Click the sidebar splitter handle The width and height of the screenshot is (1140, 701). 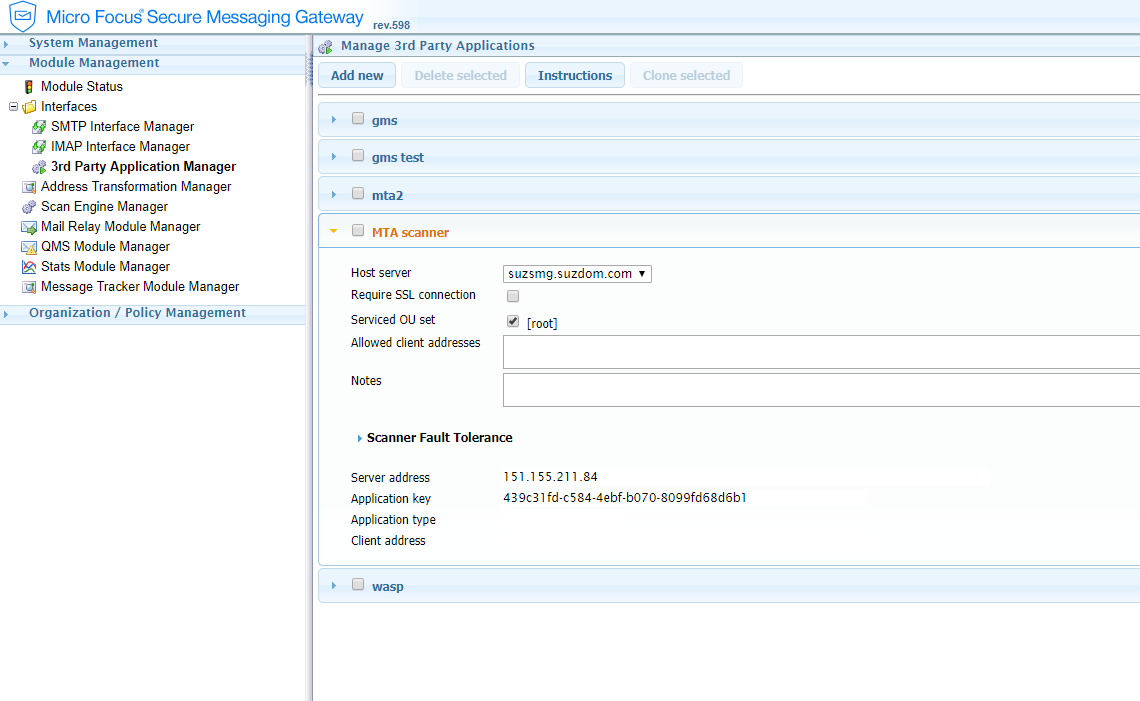click(x=309, y=70)
